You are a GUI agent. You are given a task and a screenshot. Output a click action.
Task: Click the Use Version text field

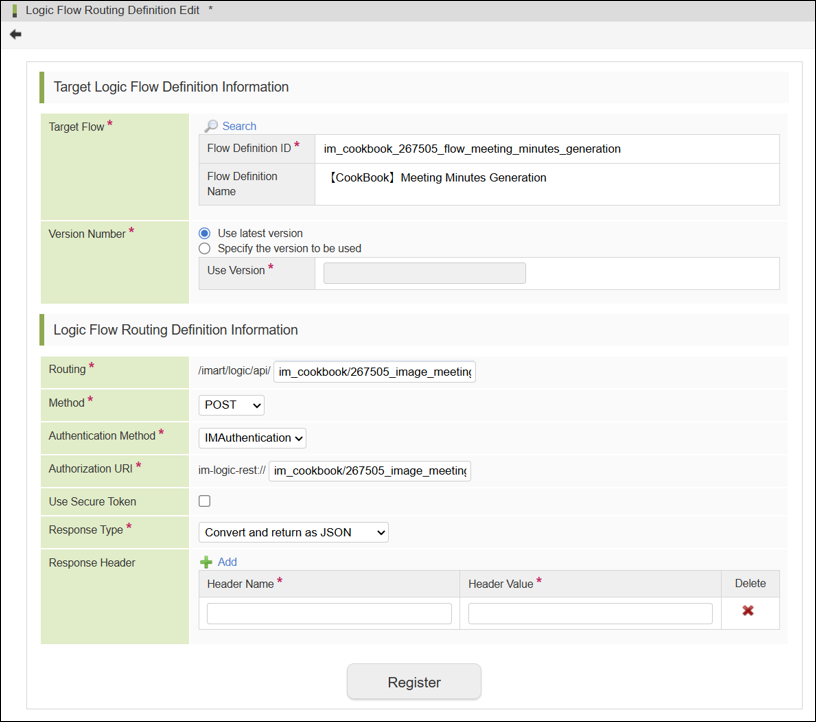tap(424, 273)
